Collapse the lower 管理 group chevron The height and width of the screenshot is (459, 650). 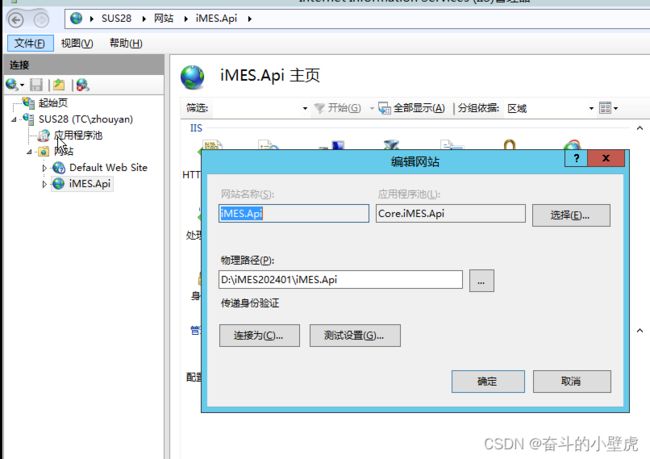[x=640, y=330]
